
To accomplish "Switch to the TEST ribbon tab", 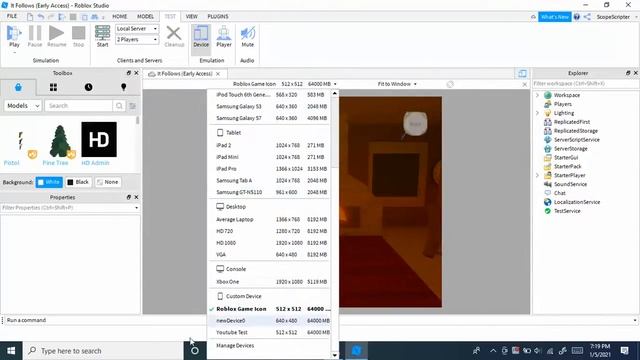I will point(170,16).
